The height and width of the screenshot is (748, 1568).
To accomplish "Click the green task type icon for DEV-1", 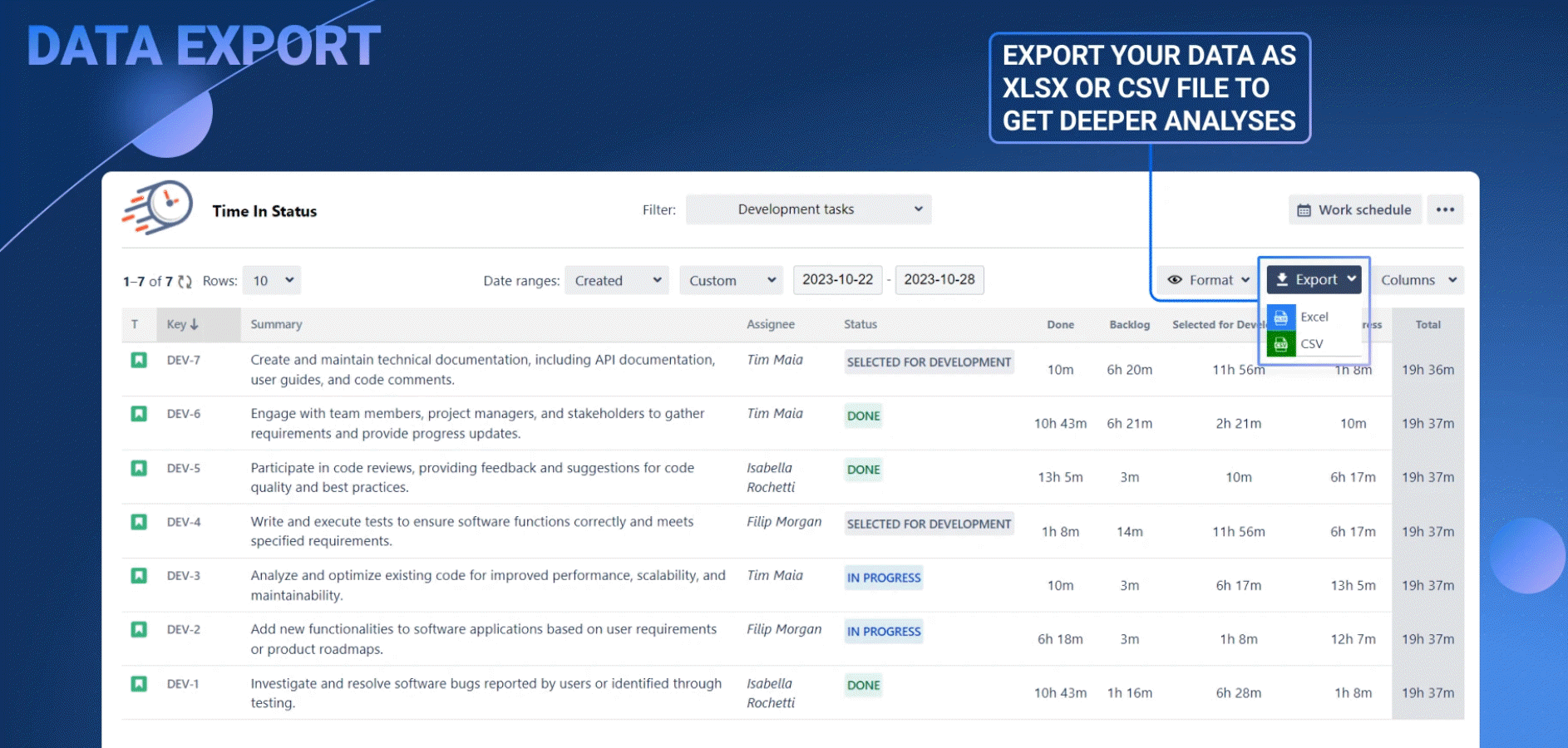I will [139, 682].
